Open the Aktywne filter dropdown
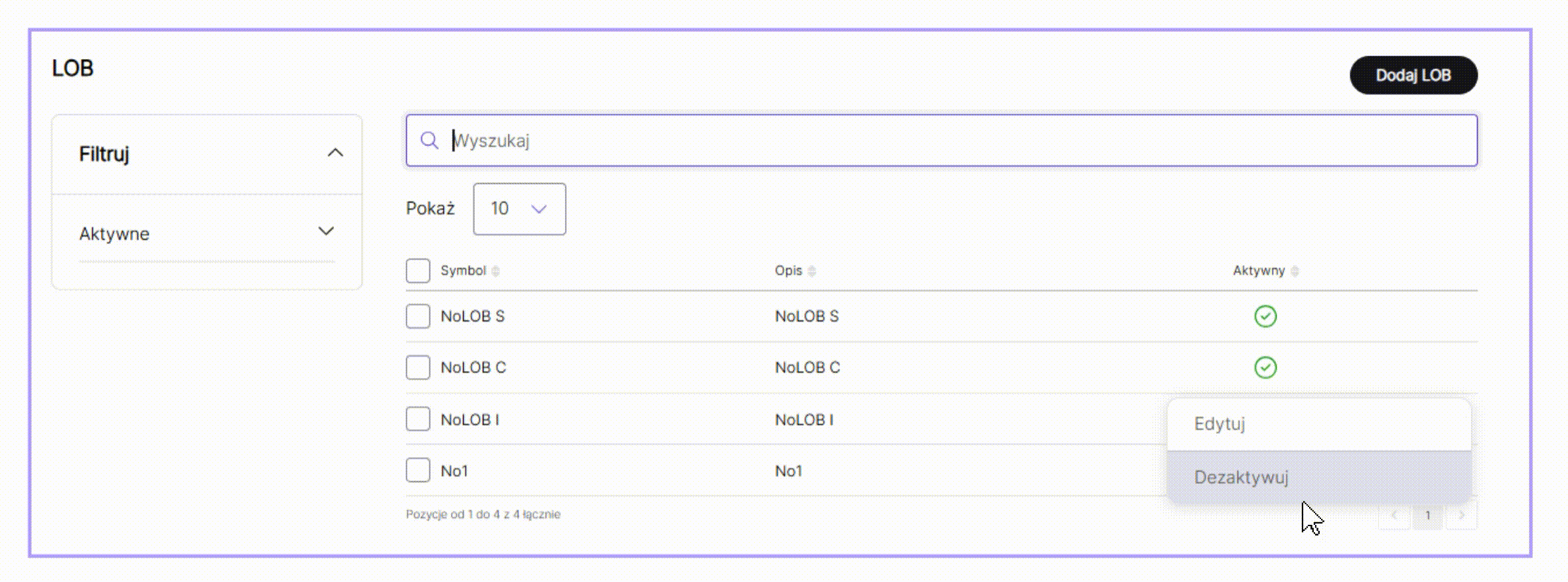1568x582 pixels. click(x=206, y=233)
